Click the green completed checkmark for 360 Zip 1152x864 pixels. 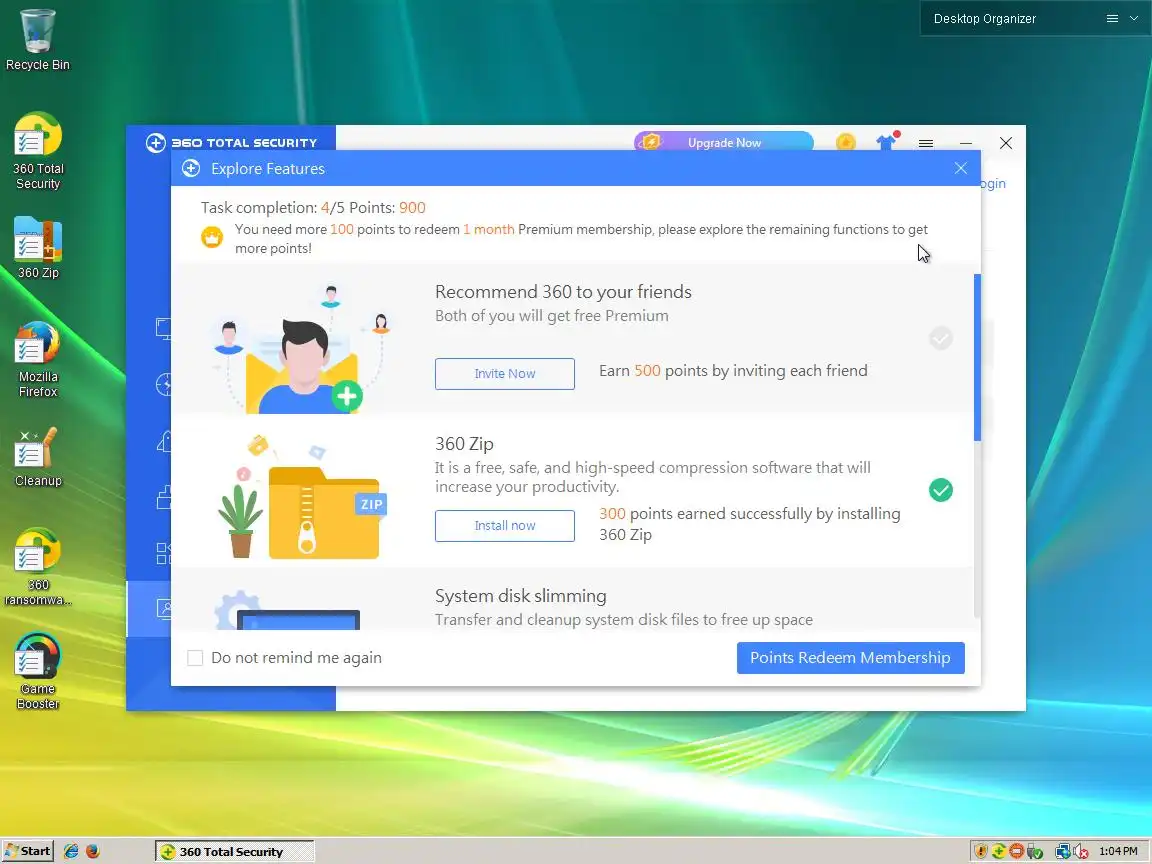coord(940,490)
